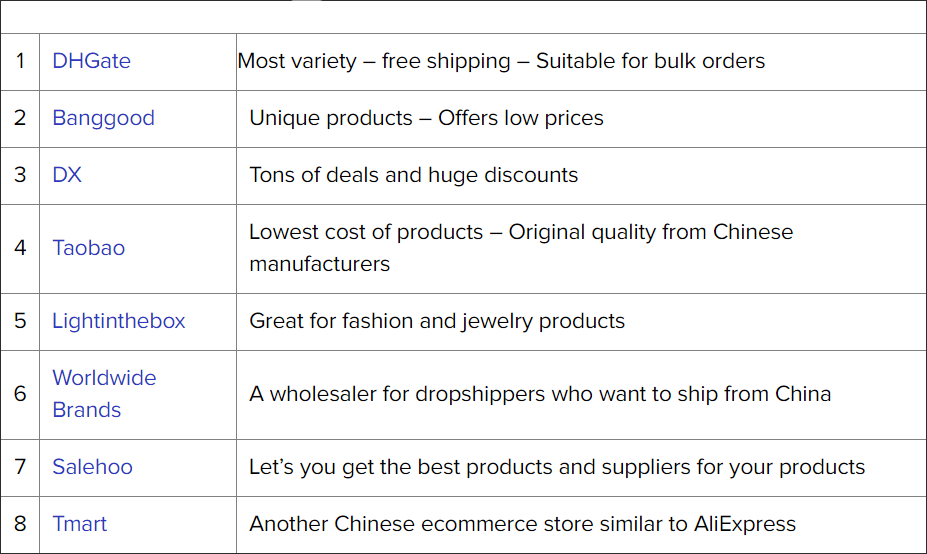Image resolution: width=927 pixels, height=554 pixels.
Task: Follow the DX store link
Action: click(67, 175)
